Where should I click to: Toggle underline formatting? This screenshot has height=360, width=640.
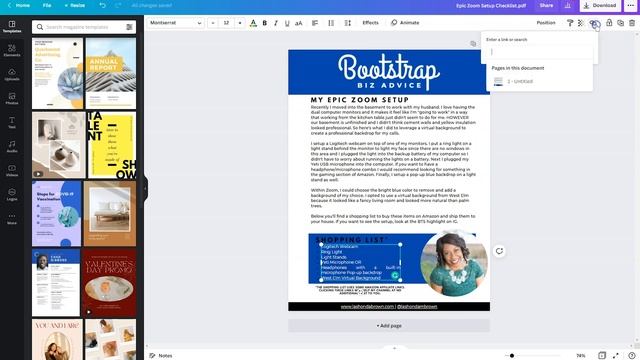(x=287, y=23)
